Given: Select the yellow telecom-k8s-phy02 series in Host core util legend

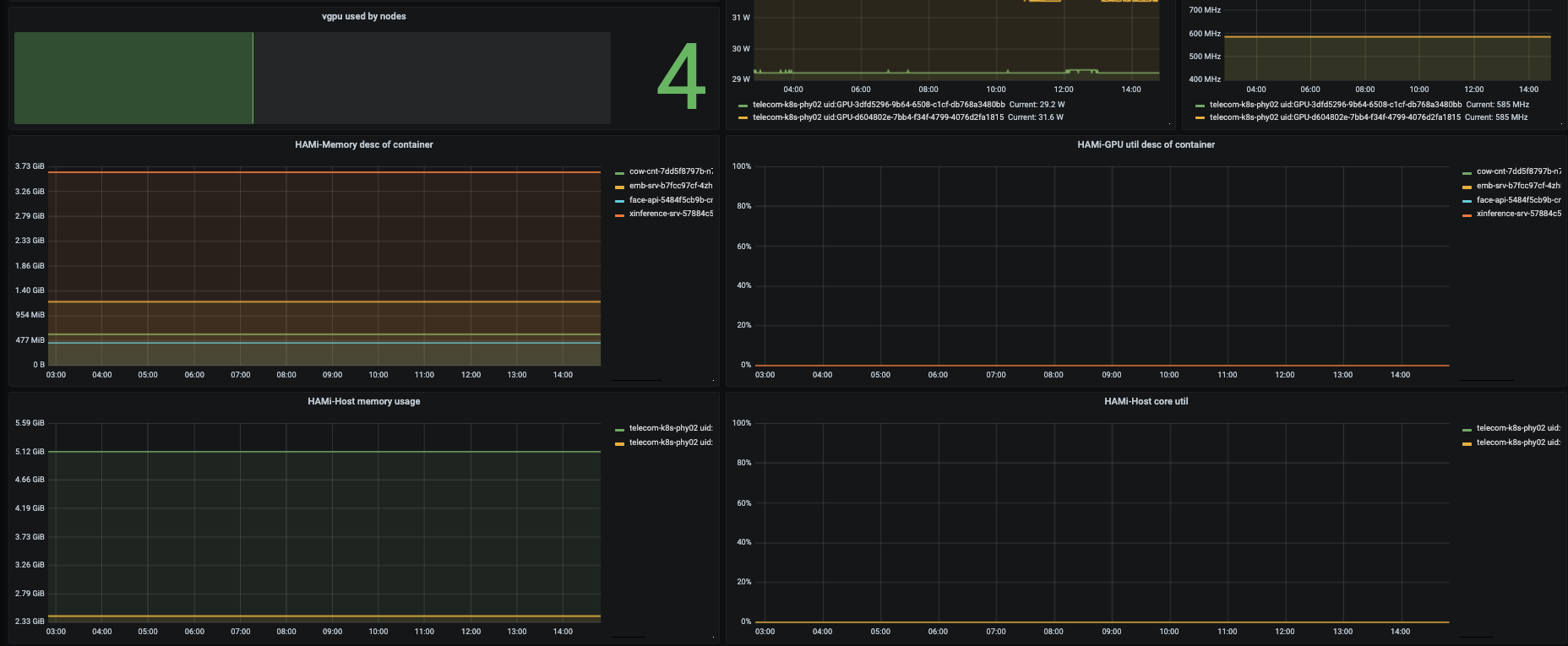Looking at the screenshot, I should 1518,442.
